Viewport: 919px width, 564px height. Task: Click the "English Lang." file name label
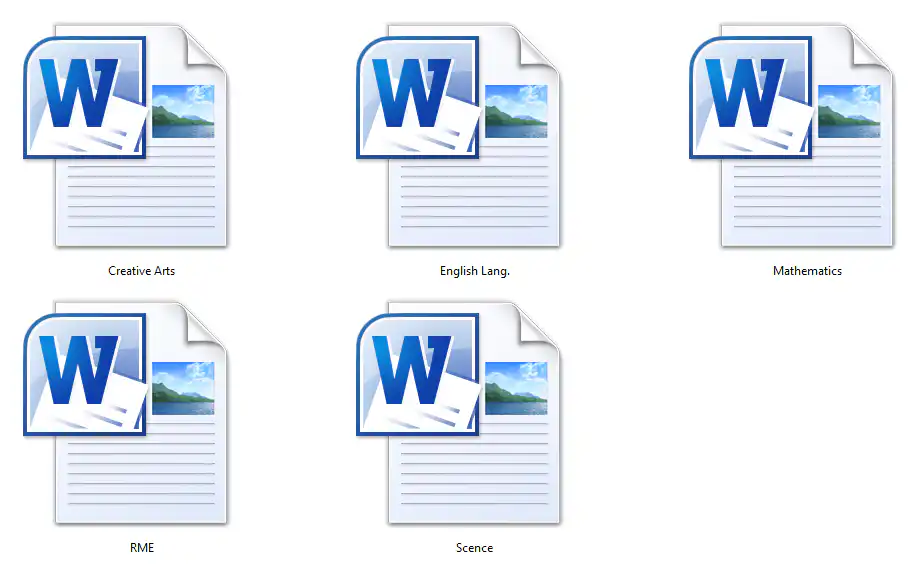pyautogui.click(x=475, y=271)
